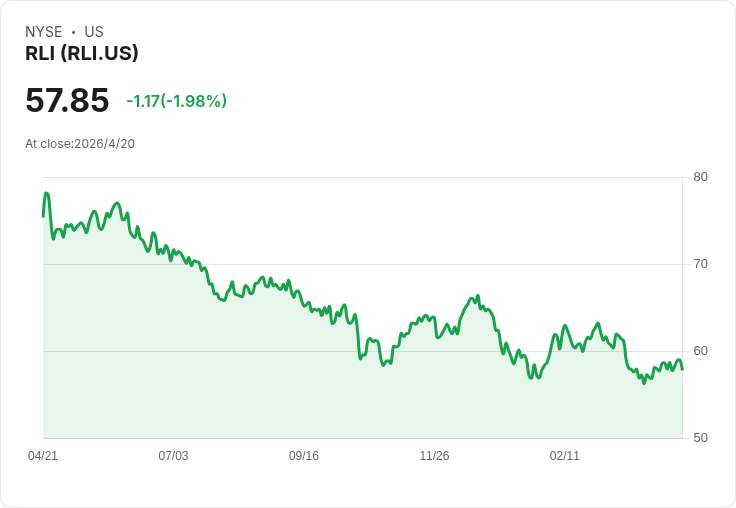Click the December peak in the price line
This screenshot has height=508, width=736.
pos(478,296)
